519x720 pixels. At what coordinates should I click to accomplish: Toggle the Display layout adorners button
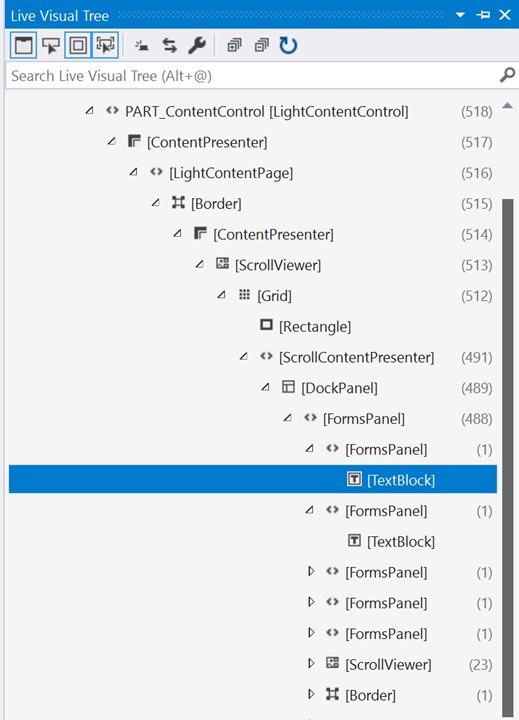pos(78,45)
